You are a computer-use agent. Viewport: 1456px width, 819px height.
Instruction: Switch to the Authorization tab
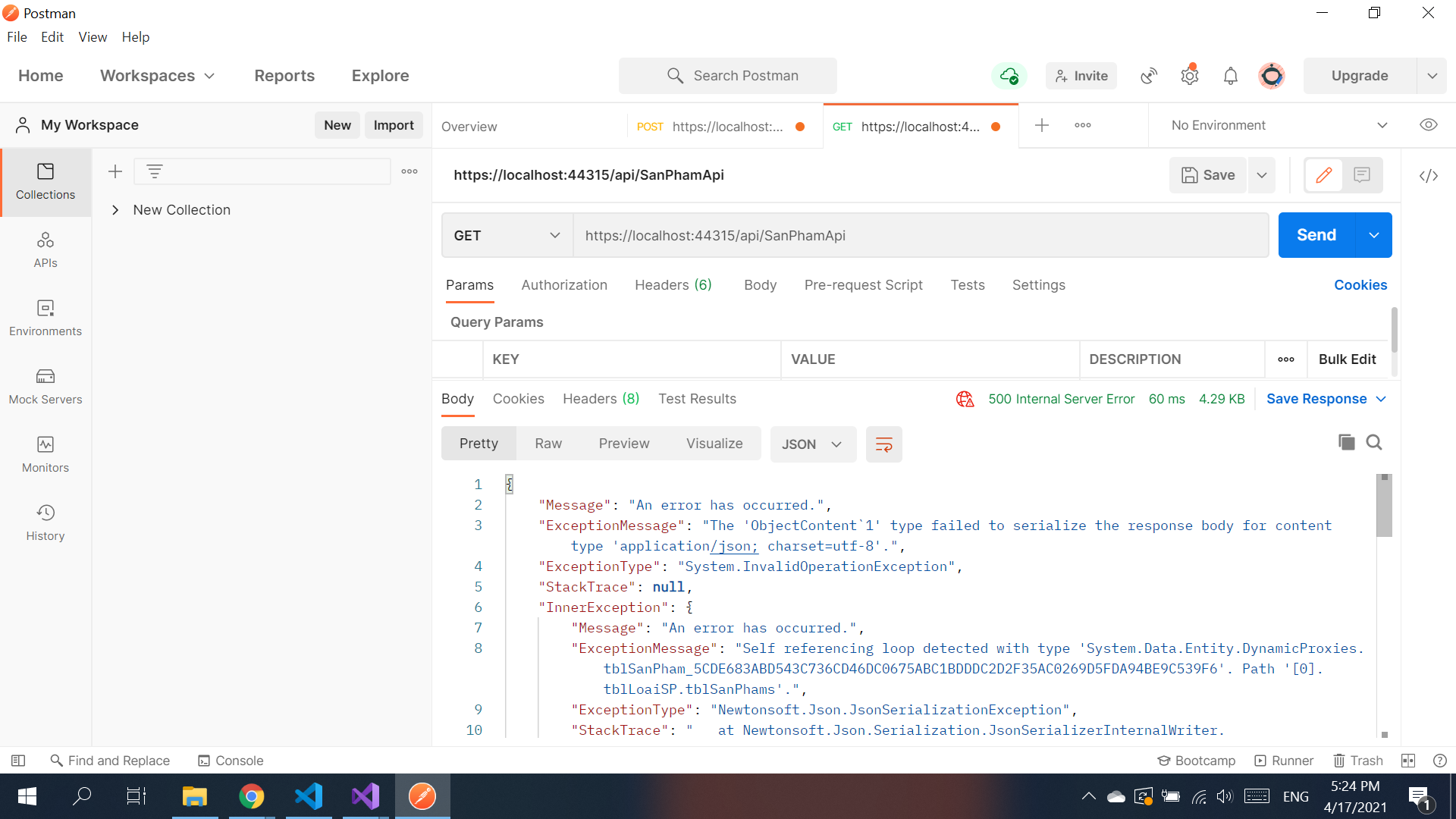point(564,285)
